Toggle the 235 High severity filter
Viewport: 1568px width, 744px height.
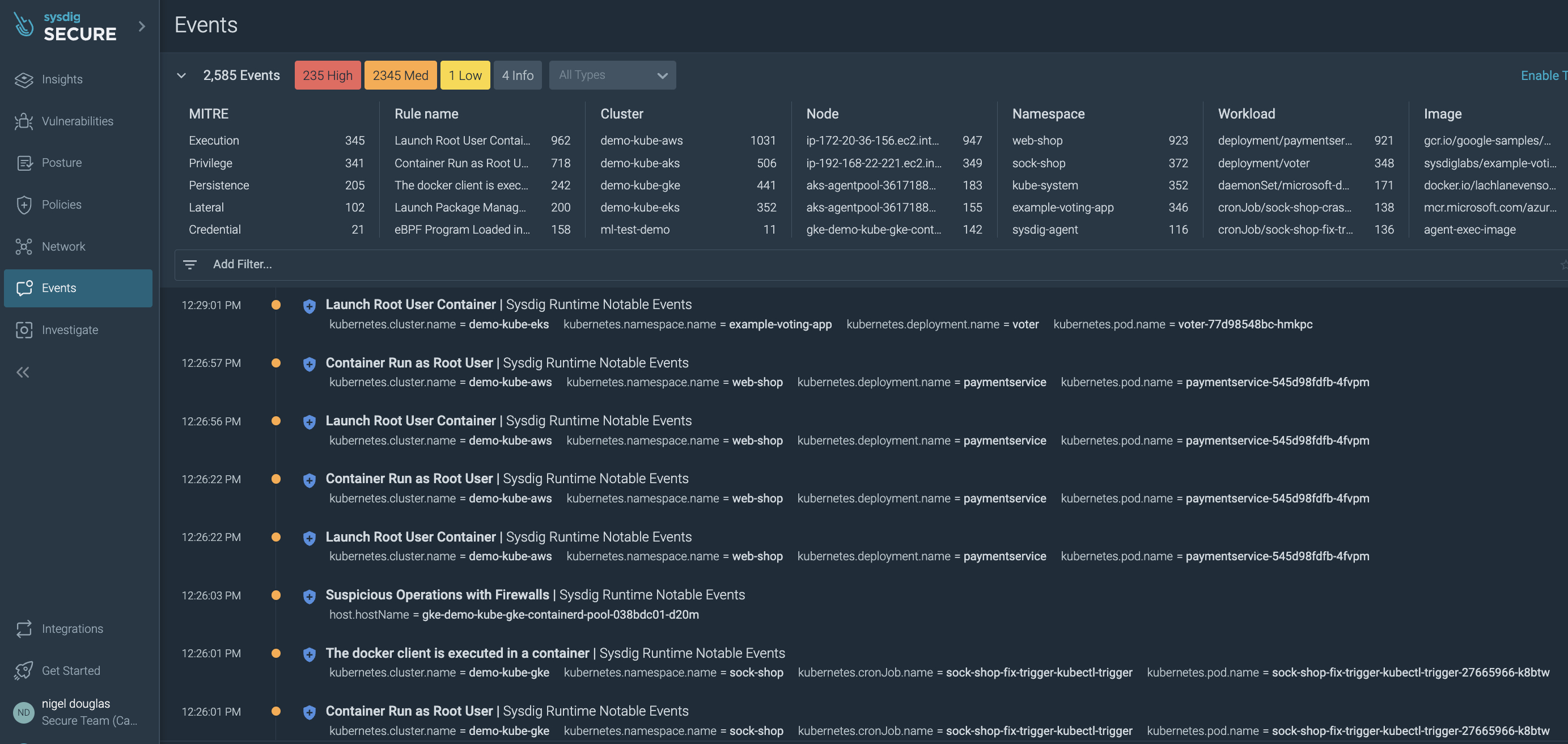328,75
